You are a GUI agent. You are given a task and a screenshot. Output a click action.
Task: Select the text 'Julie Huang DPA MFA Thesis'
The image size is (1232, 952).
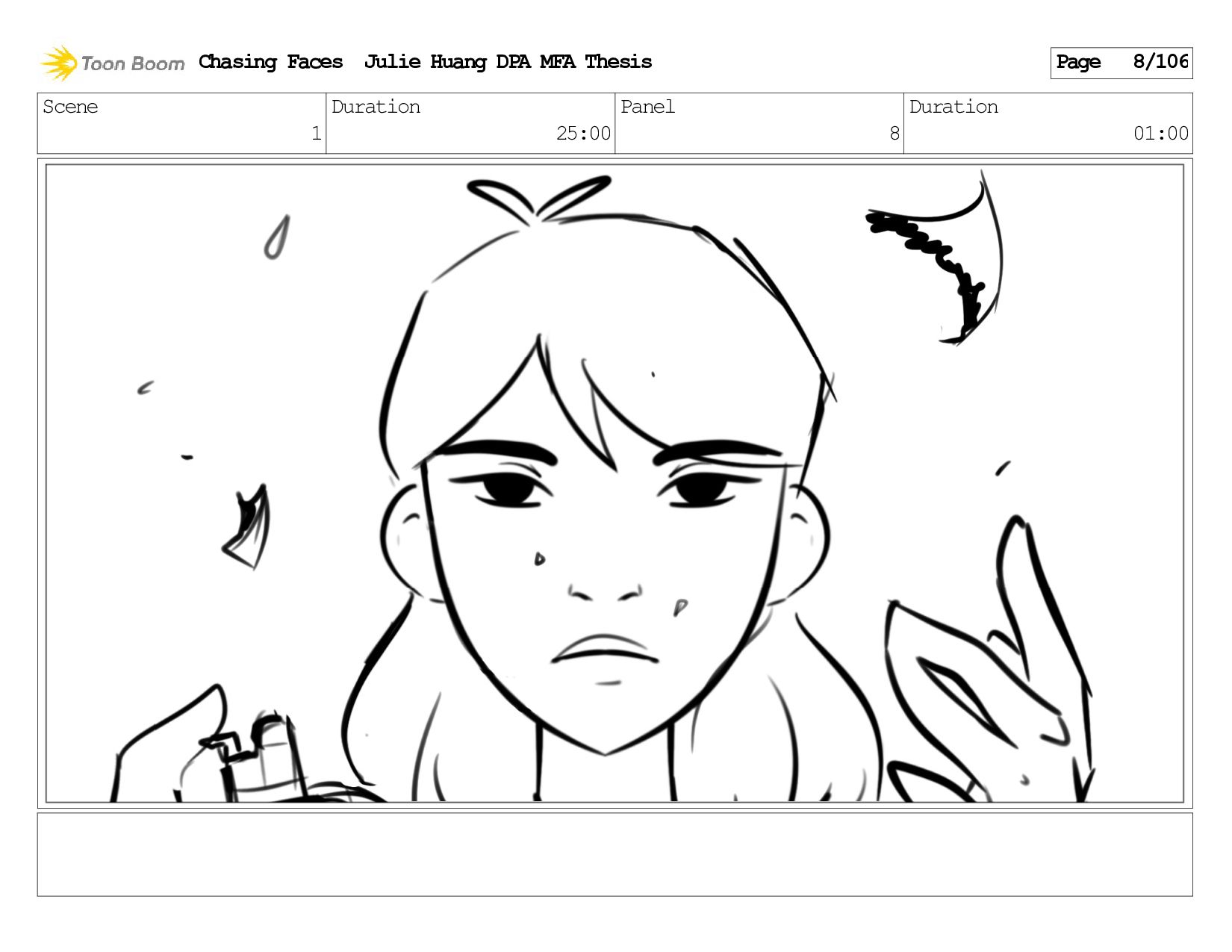point(508,62)
